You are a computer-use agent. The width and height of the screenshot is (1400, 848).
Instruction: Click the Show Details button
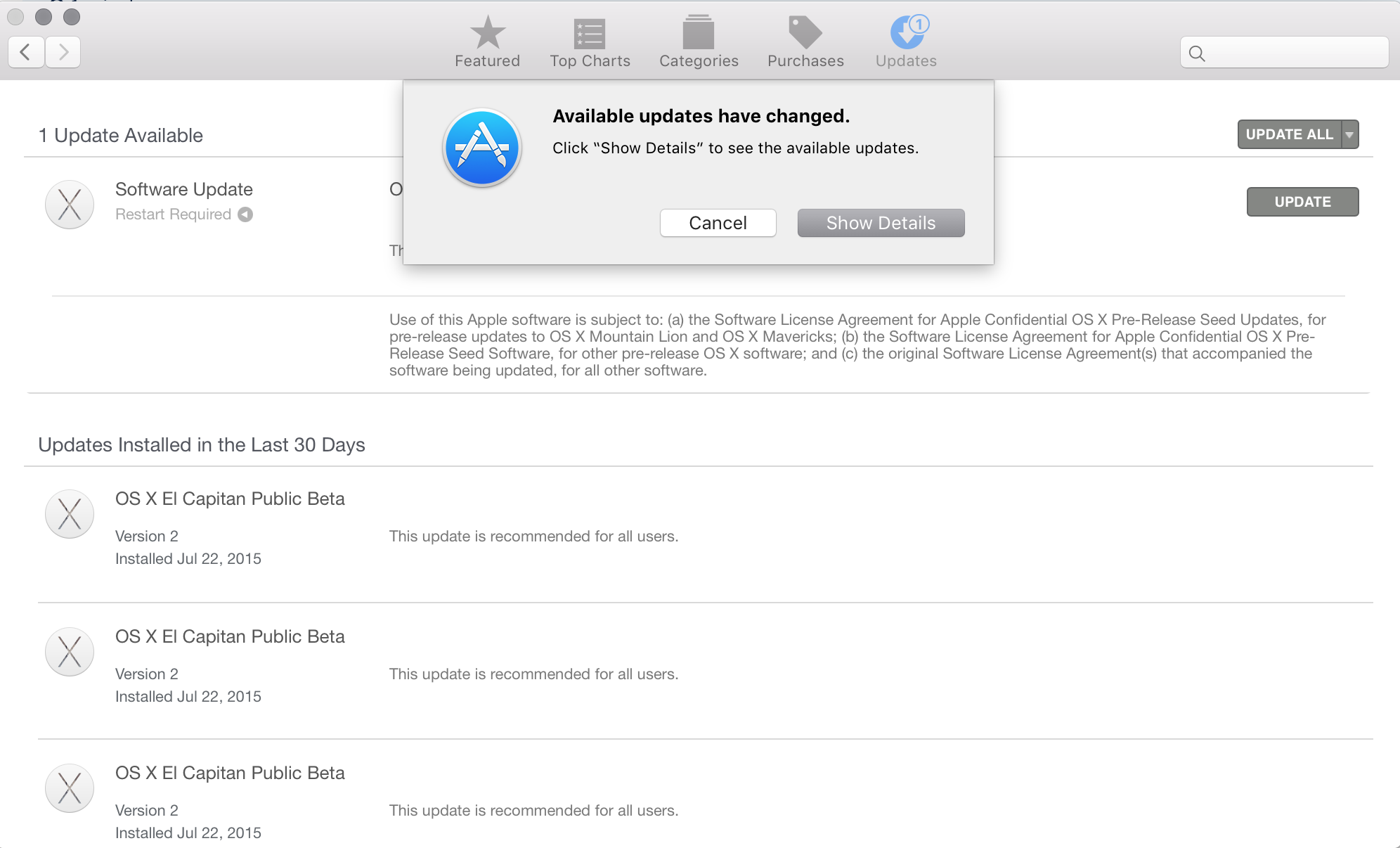[x=881, y=223]
